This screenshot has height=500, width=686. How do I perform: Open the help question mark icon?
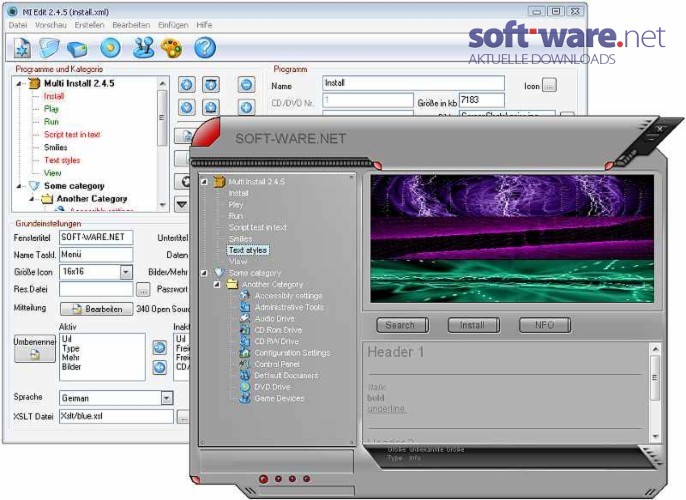(205, 48)
